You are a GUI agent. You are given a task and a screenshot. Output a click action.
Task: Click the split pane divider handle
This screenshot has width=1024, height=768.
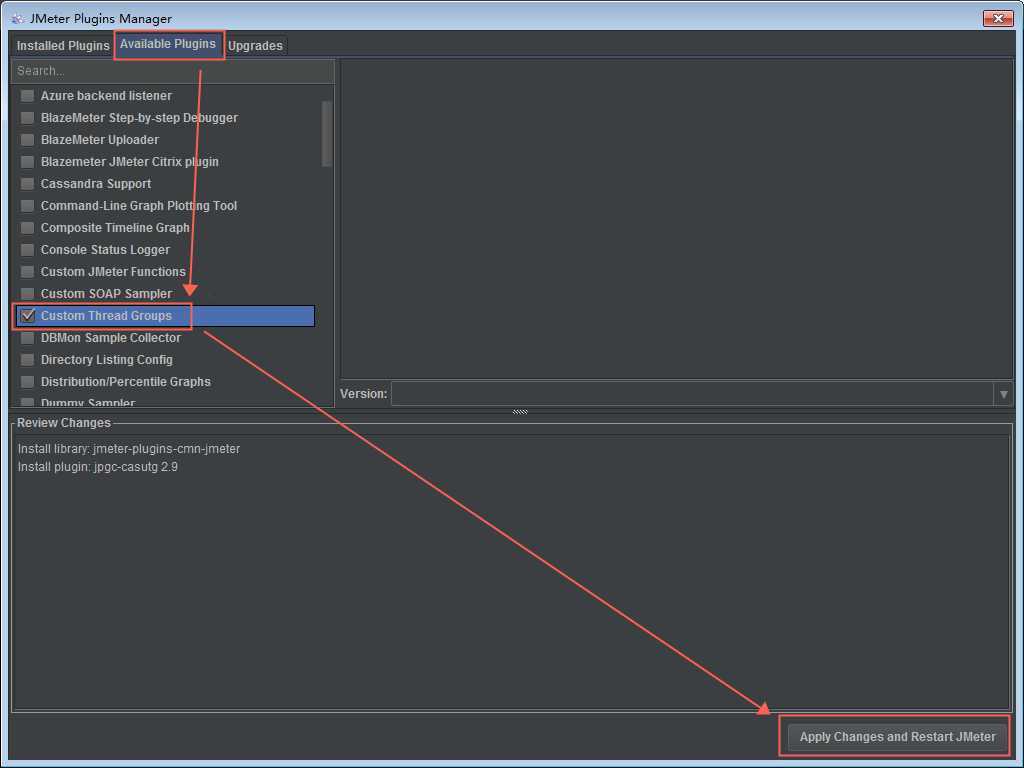(520, 412)
